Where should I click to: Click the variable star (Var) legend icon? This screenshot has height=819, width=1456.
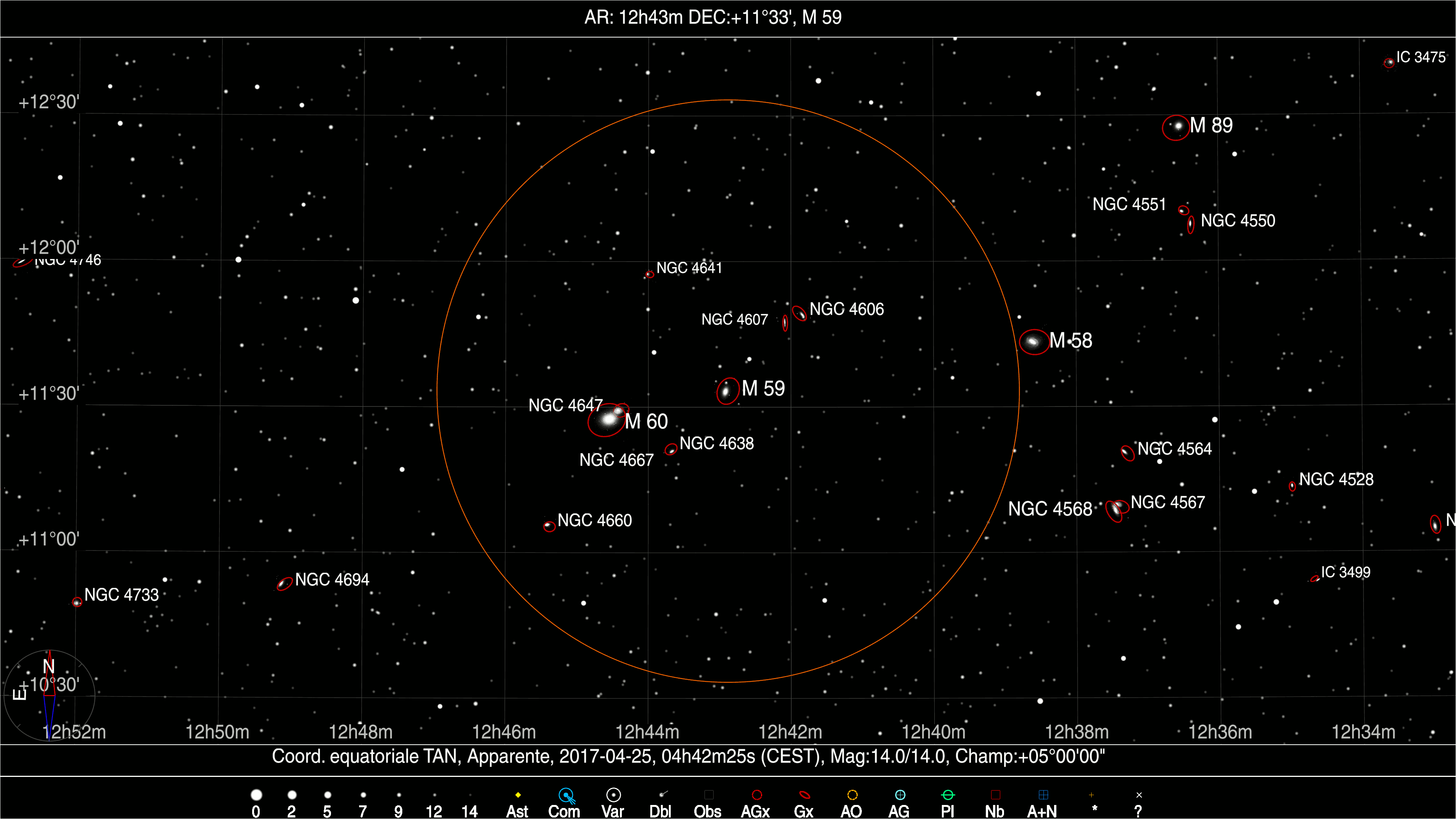pyautogui.click(x=613, y=795)
